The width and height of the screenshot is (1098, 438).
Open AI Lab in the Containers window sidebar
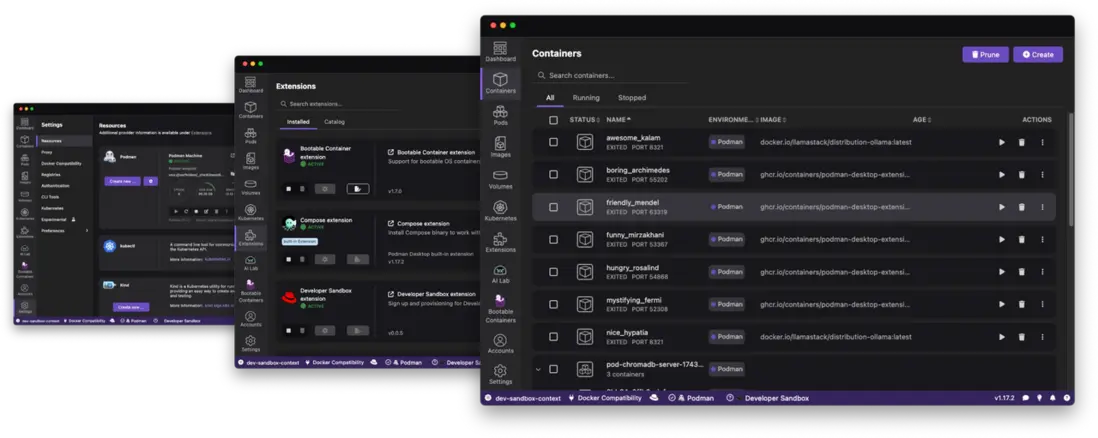click(500, 274)
